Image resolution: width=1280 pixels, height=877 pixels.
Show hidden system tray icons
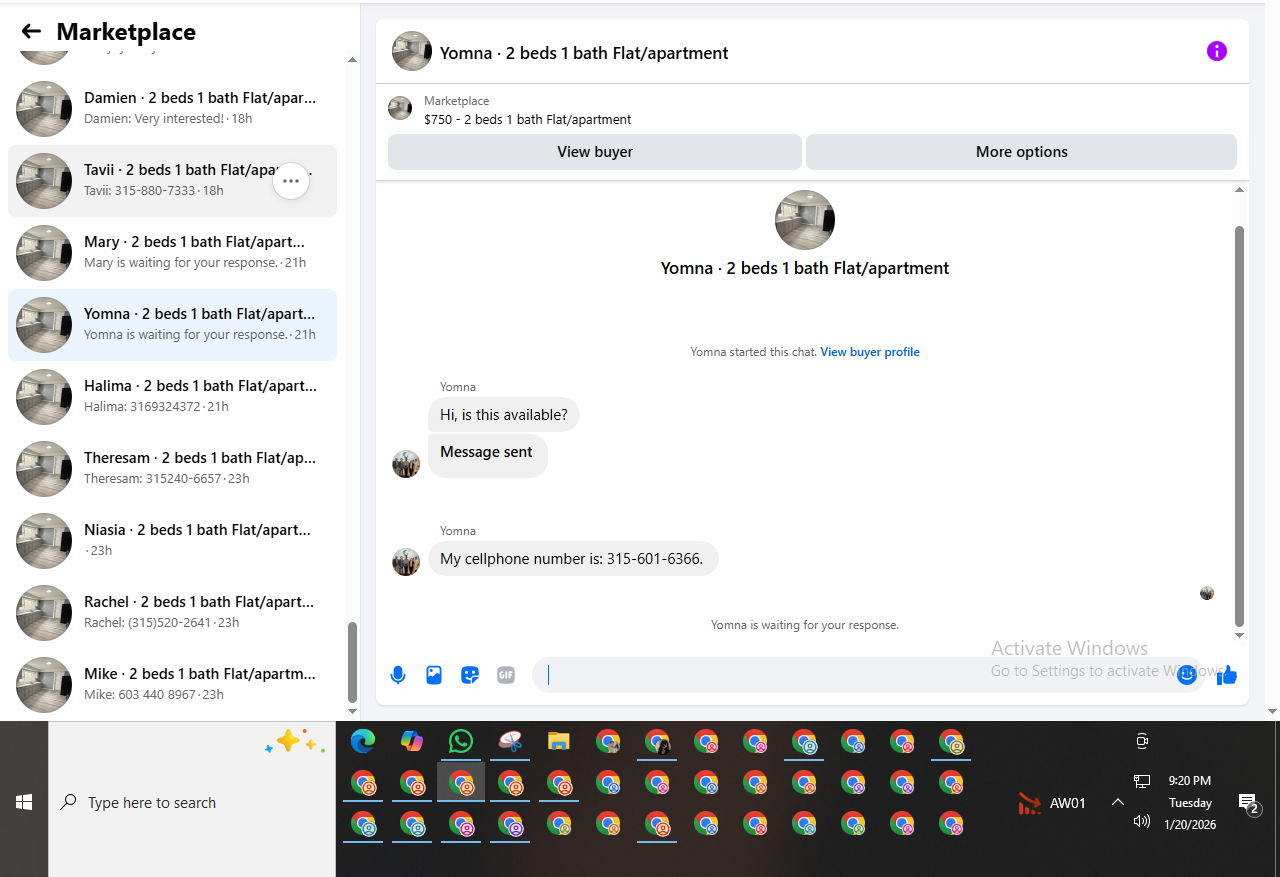pyautogui.click(x=1118, y=802)
